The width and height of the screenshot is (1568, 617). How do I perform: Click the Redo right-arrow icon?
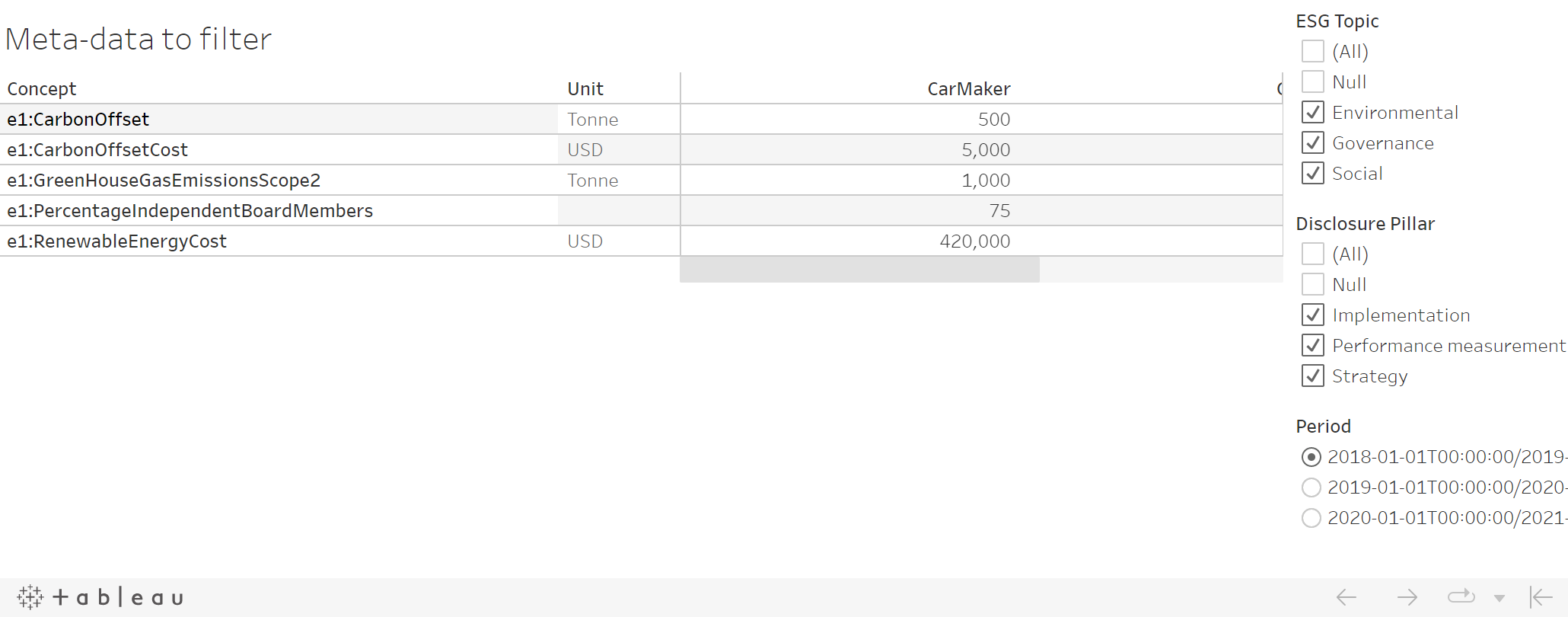coord(1407,597)
